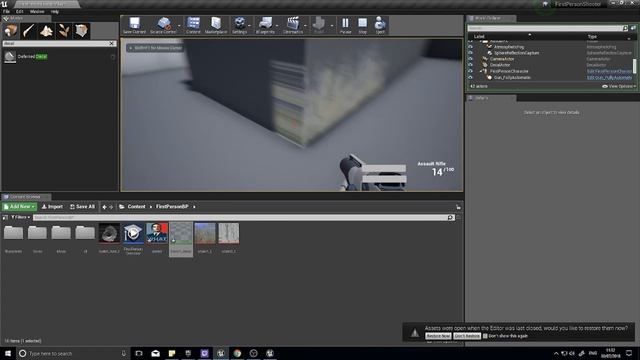Click Save All in Content Browser

click(82, 207)
